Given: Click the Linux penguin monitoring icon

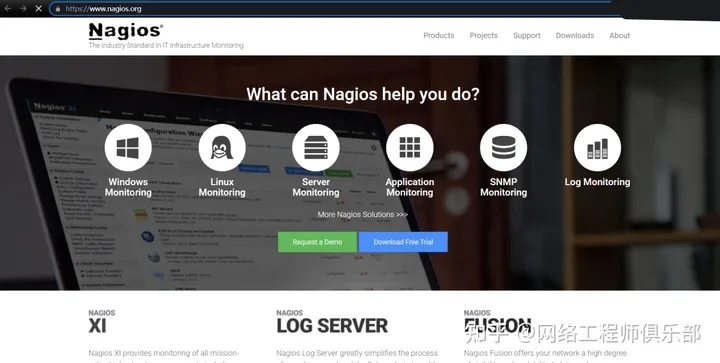Looking at the screenshot, I should point(222,148).
